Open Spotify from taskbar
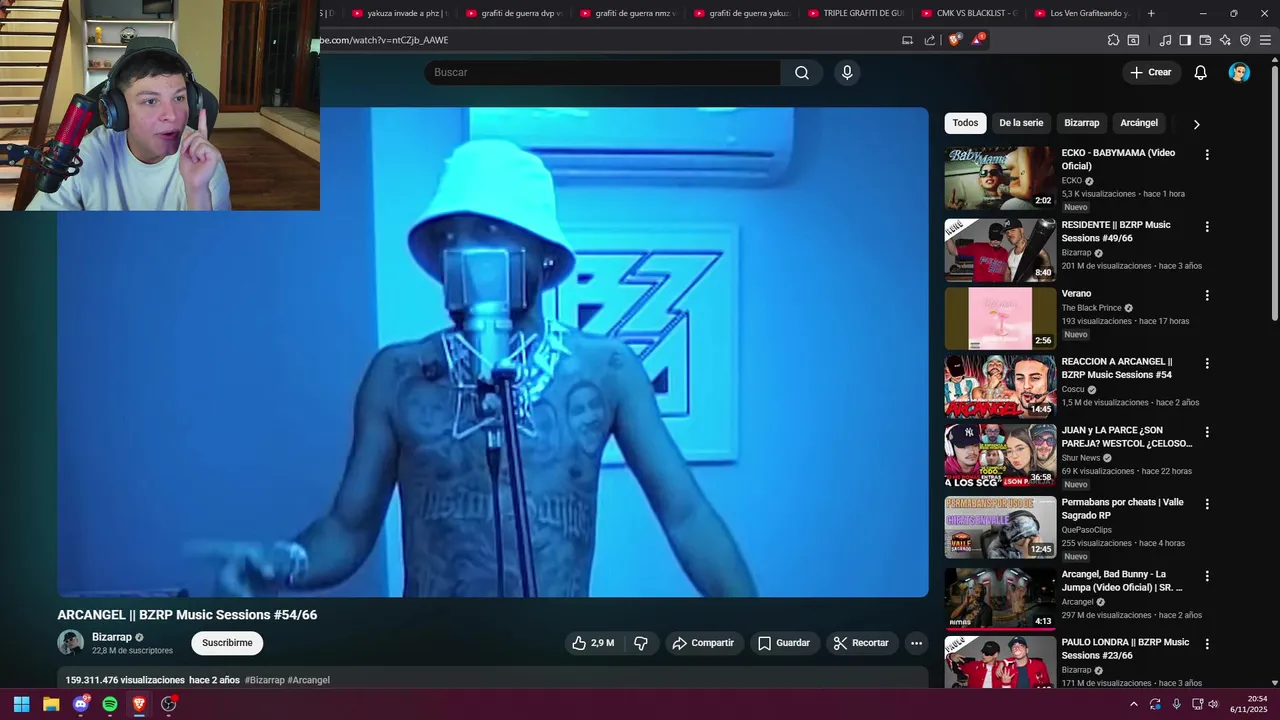Image resolution: width=1280 pixels, height=720 pixels. [x=110, y=704]
